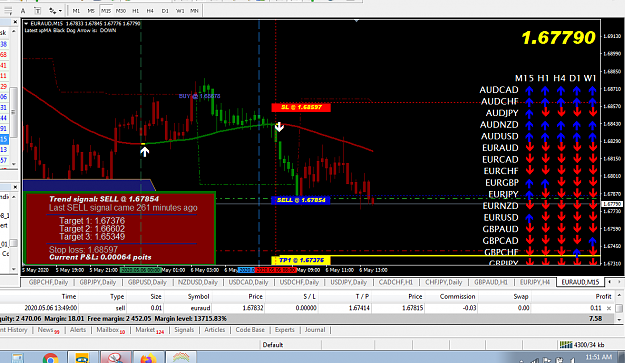Close the Navigator panel
This screenshot has width=625, height=363.
[x=15, y=186]
